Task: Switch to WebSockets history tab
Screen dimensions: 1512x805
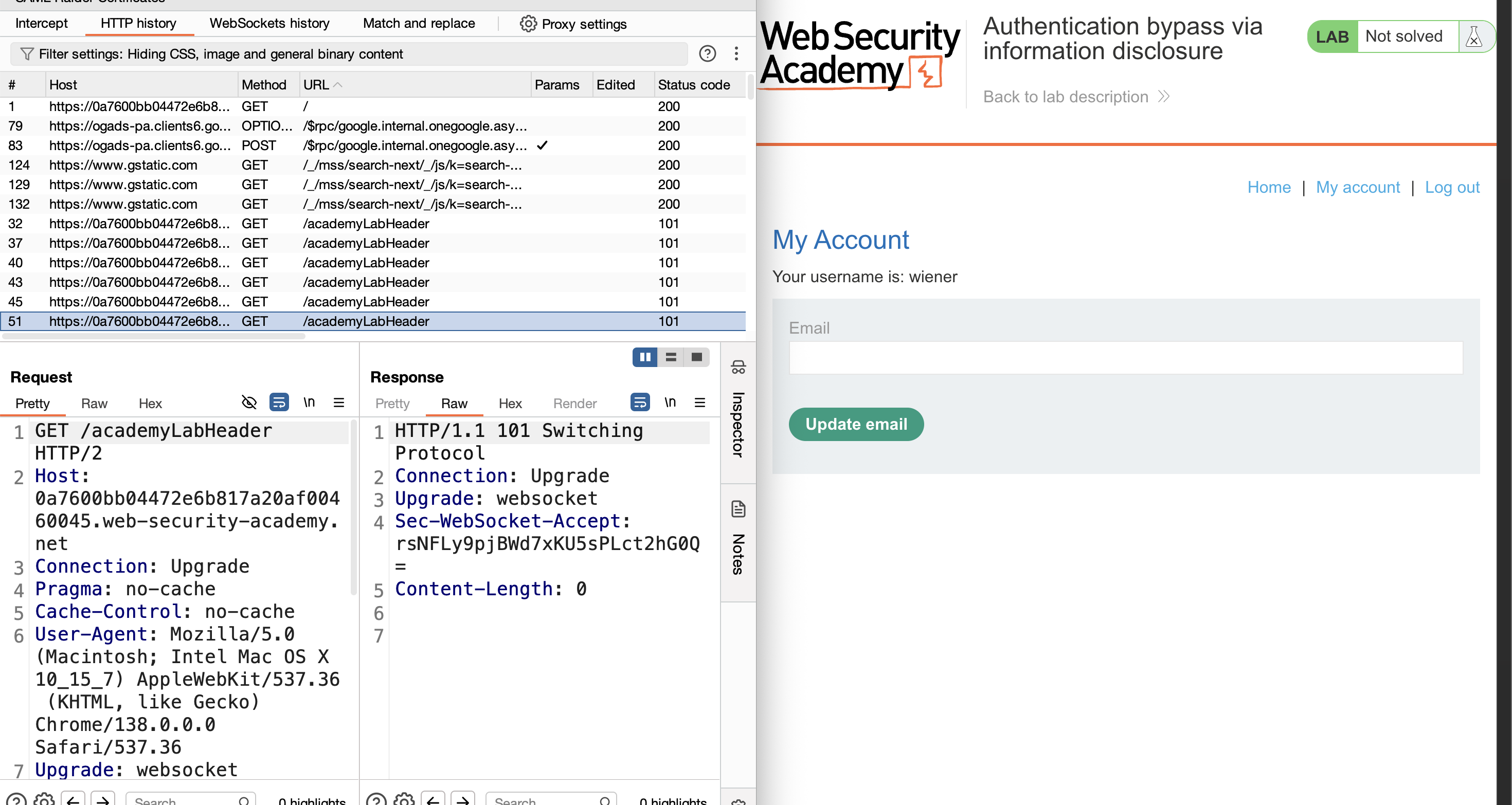Action: point(269,24)
